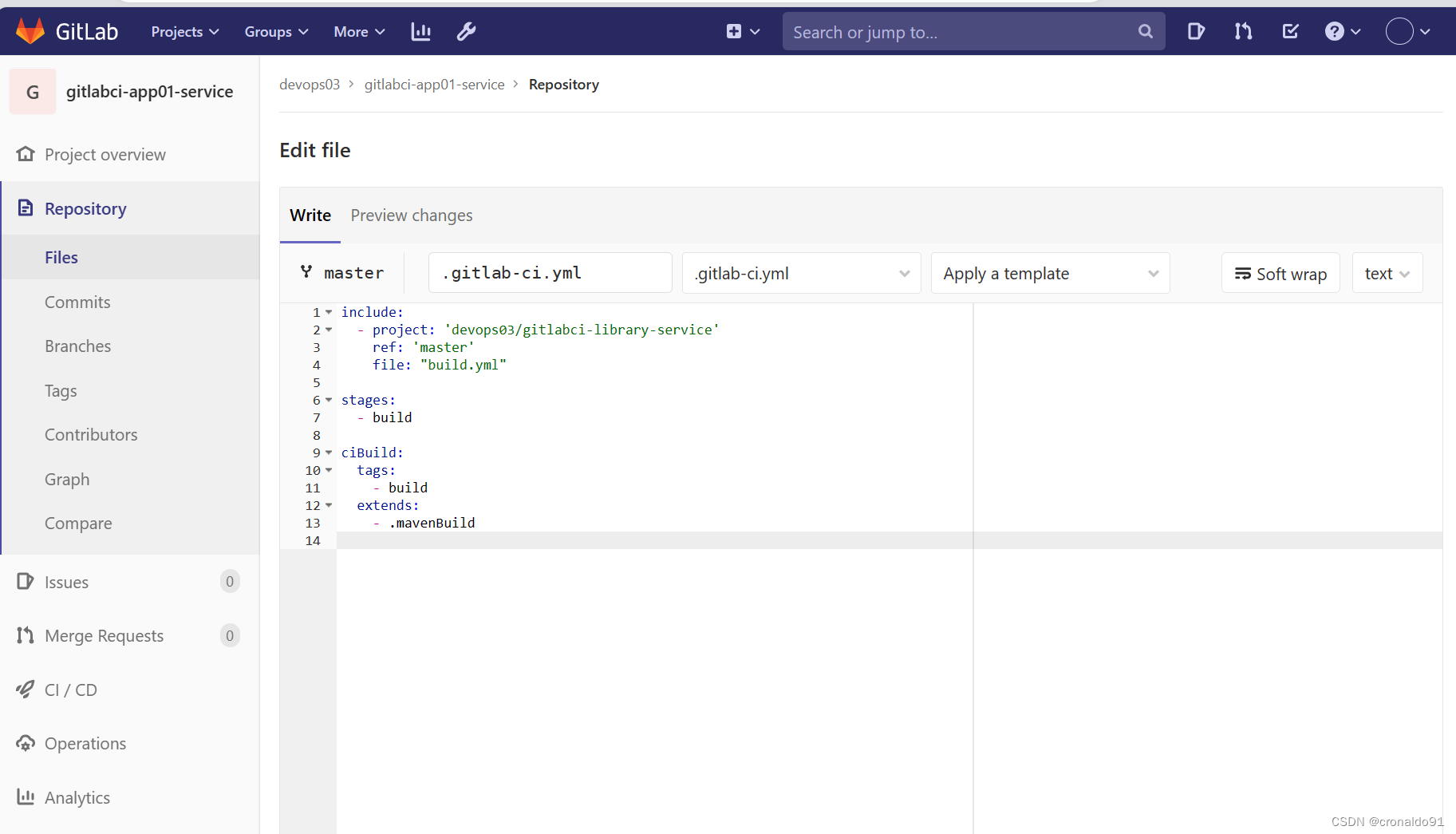The width and height of the screenshot is (1456, 834).
Task: Collapse the project block at line 2
Action: (329, 330)
